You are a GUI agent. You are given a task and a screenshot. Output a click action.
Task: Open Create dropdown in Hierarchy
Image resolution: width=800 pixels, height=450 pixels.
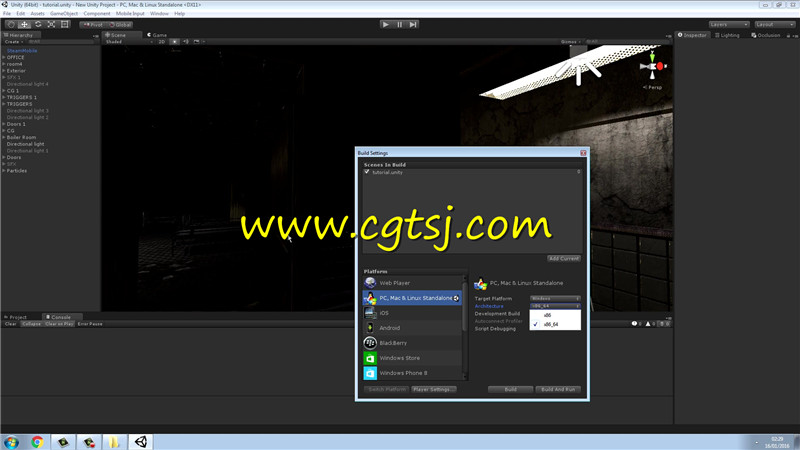(14, 42)
